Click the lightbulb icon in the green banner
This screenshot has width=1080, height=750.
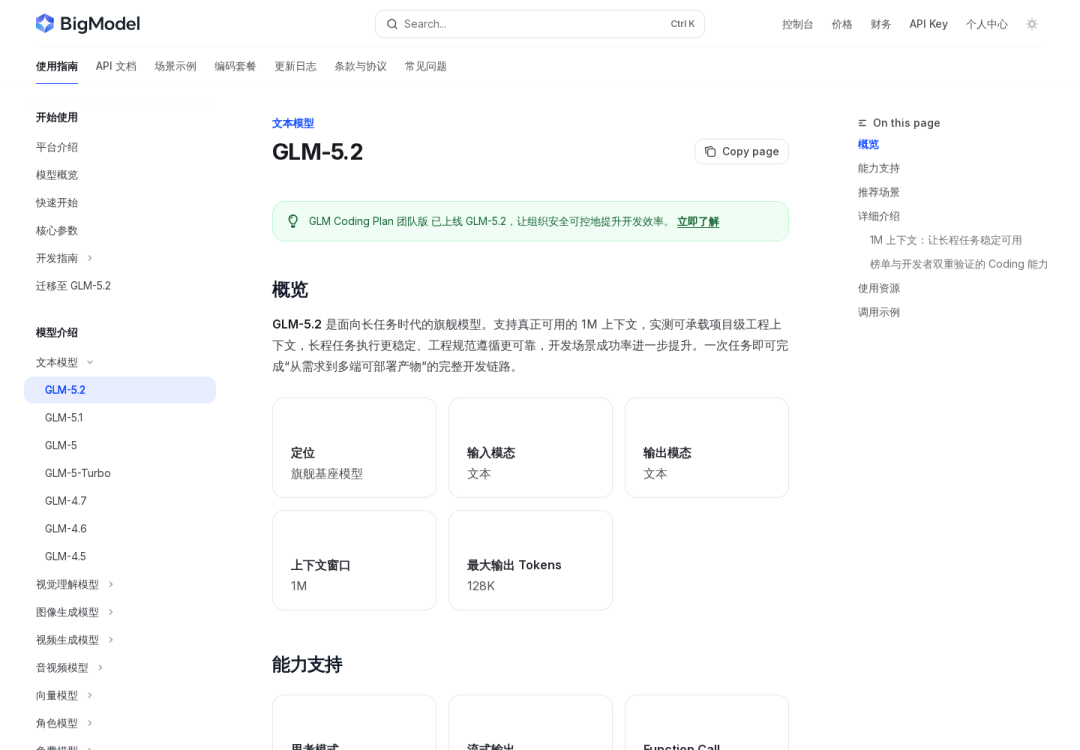click(x=293, y=221)
